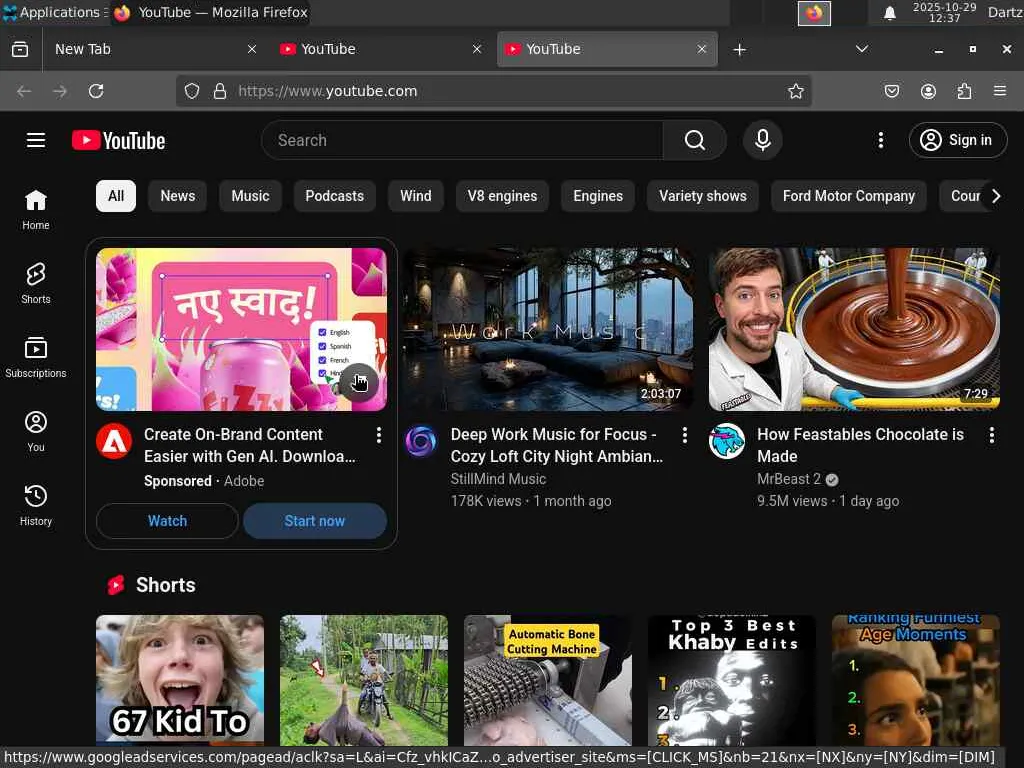The image size is (1024, 768).
Task: Click the StillMind Music channel avatar
Action: click(421, 441)
